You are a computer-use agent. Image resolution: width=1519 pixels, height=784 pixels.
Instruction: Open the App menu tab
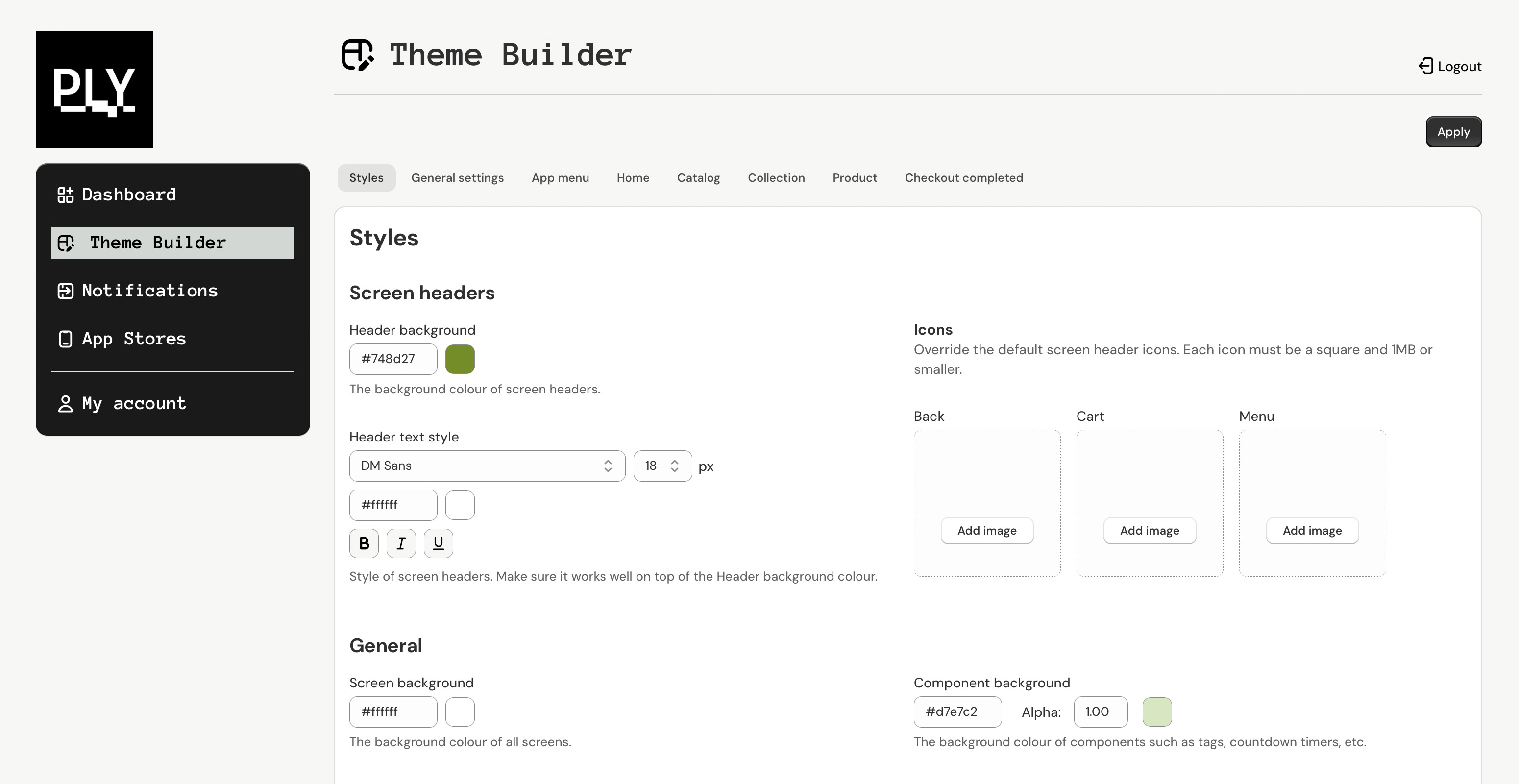[x=560, y=178]
